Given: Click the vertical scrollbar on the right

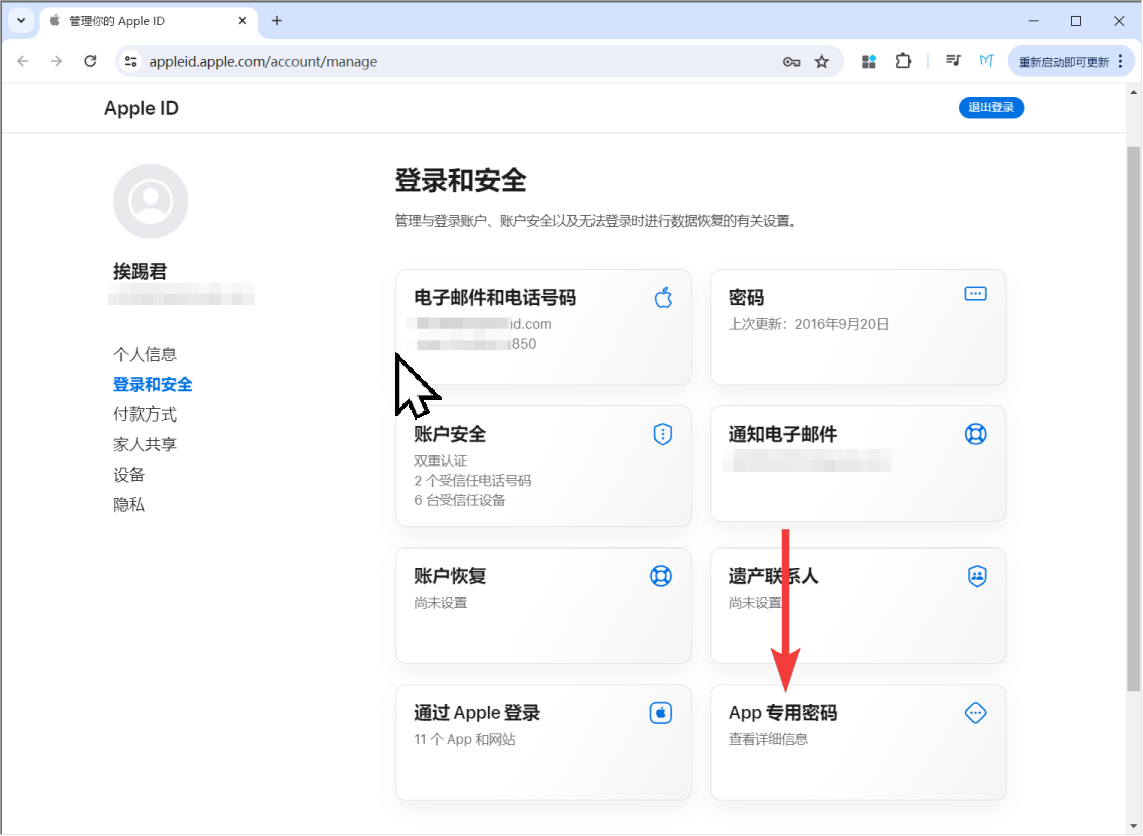Looking at the screenshot, I should [1136, 400].
